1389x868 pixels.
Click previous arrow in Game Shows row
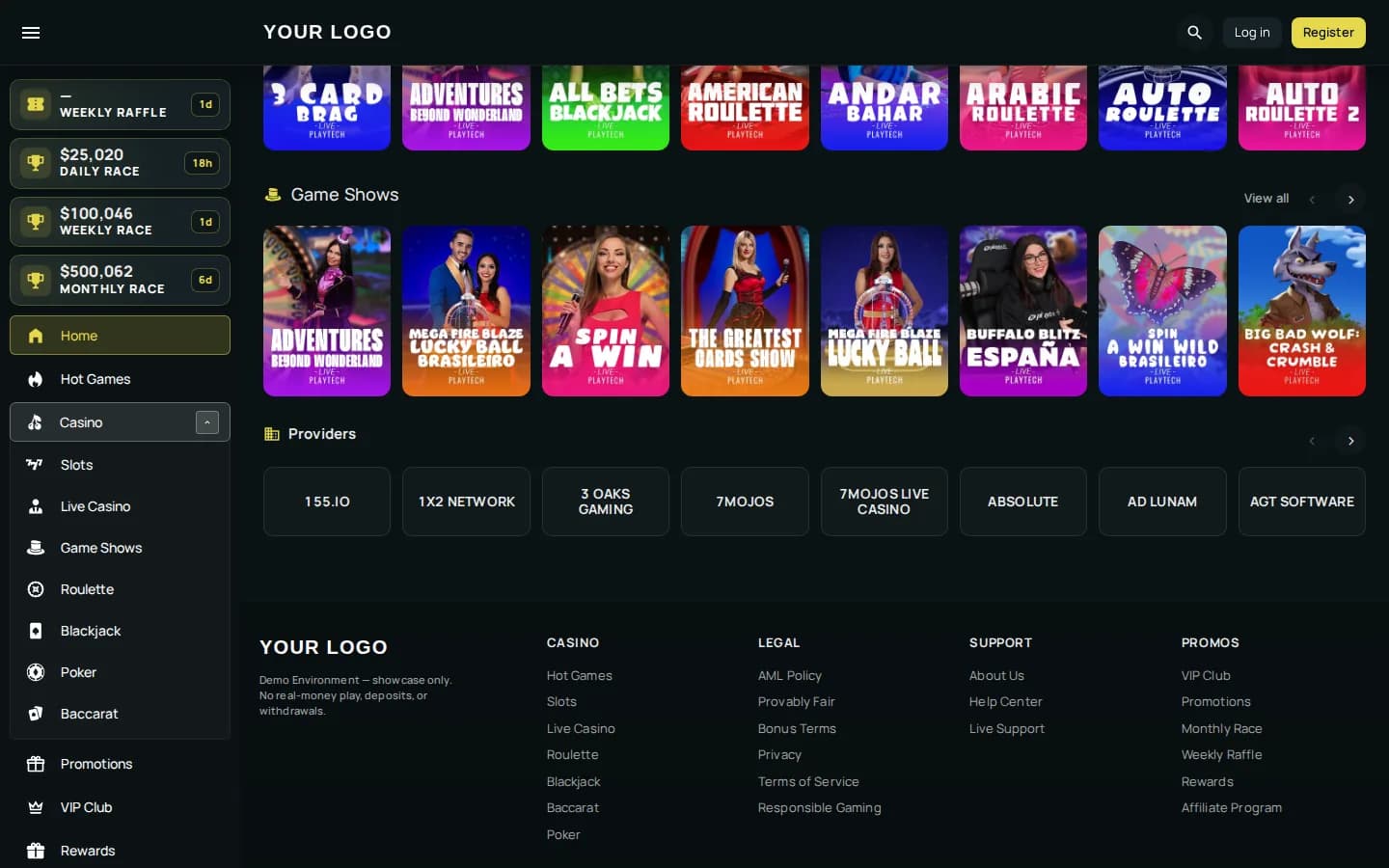tap(1312, 200)
